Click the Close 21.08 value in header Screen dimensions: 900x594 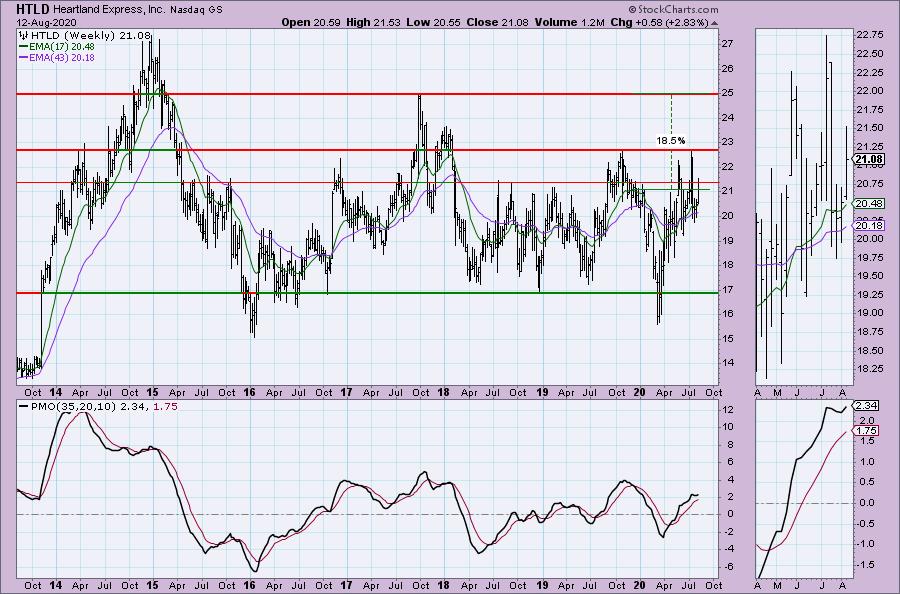[x=498, y=22]
